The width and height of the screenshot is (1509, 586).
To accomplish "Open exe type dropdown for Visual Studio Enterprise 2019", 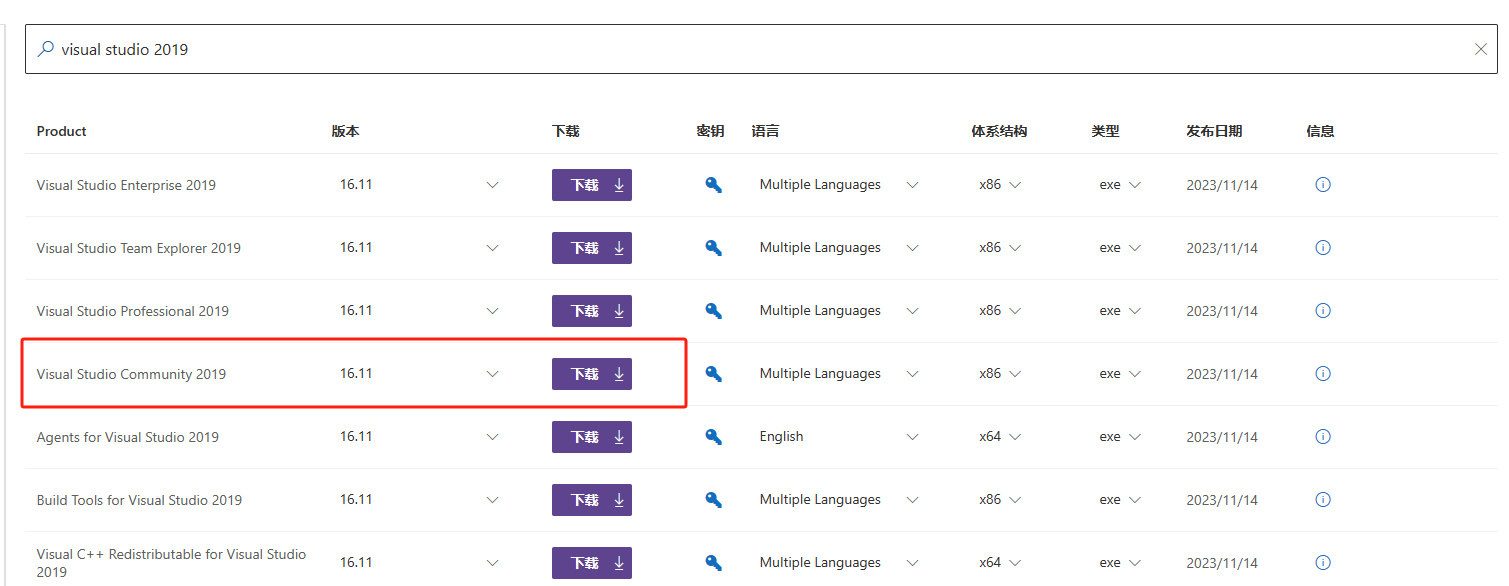I will coord(1134,185).
